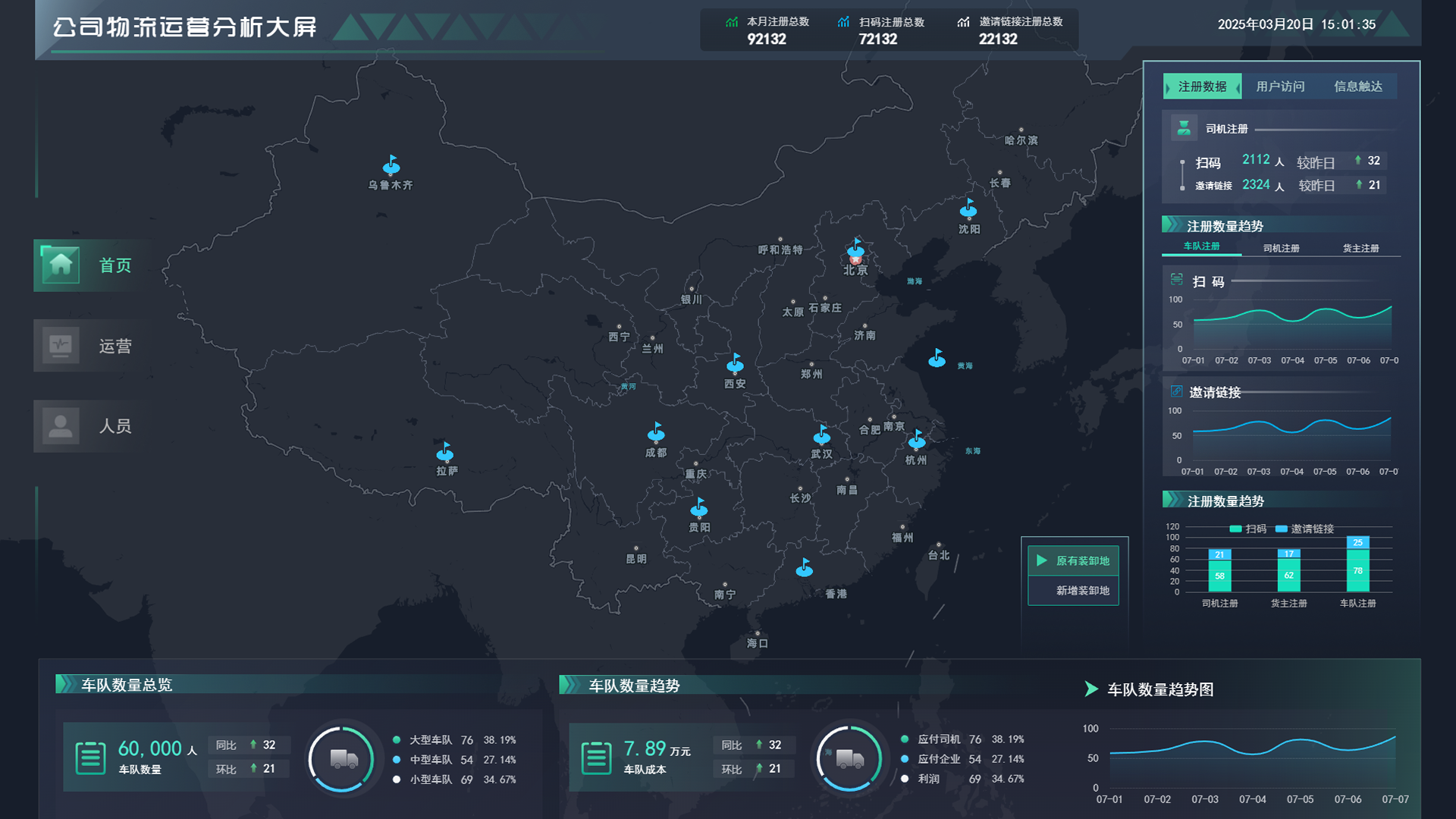Click the 72132 scan registration total

(878, 39)
